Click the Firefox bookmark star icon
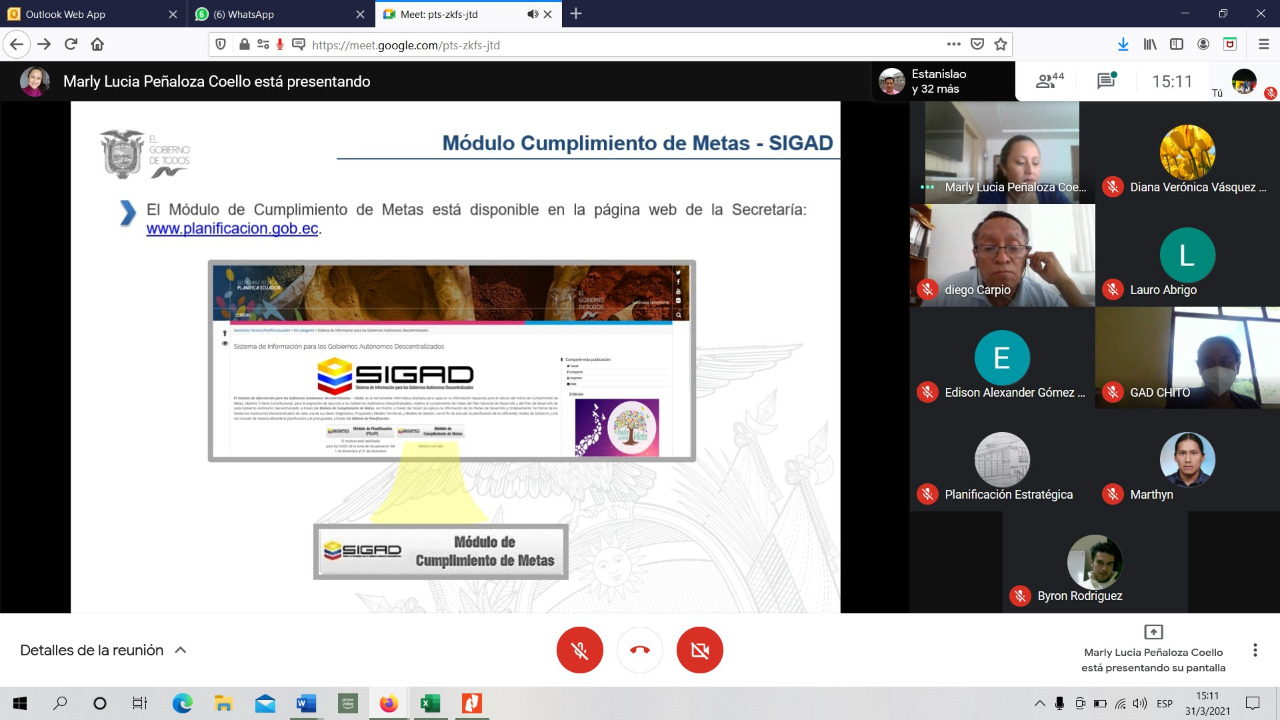This screenshot has width=1280, height=720. (x=1000, y=44)
